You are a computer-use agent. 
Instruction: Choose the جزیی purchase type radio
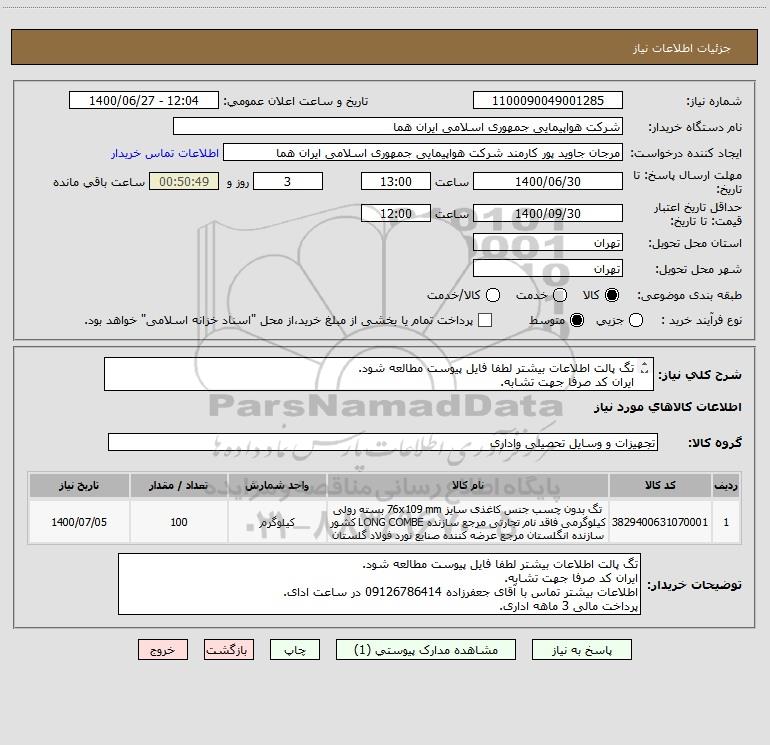pos(636,320)
